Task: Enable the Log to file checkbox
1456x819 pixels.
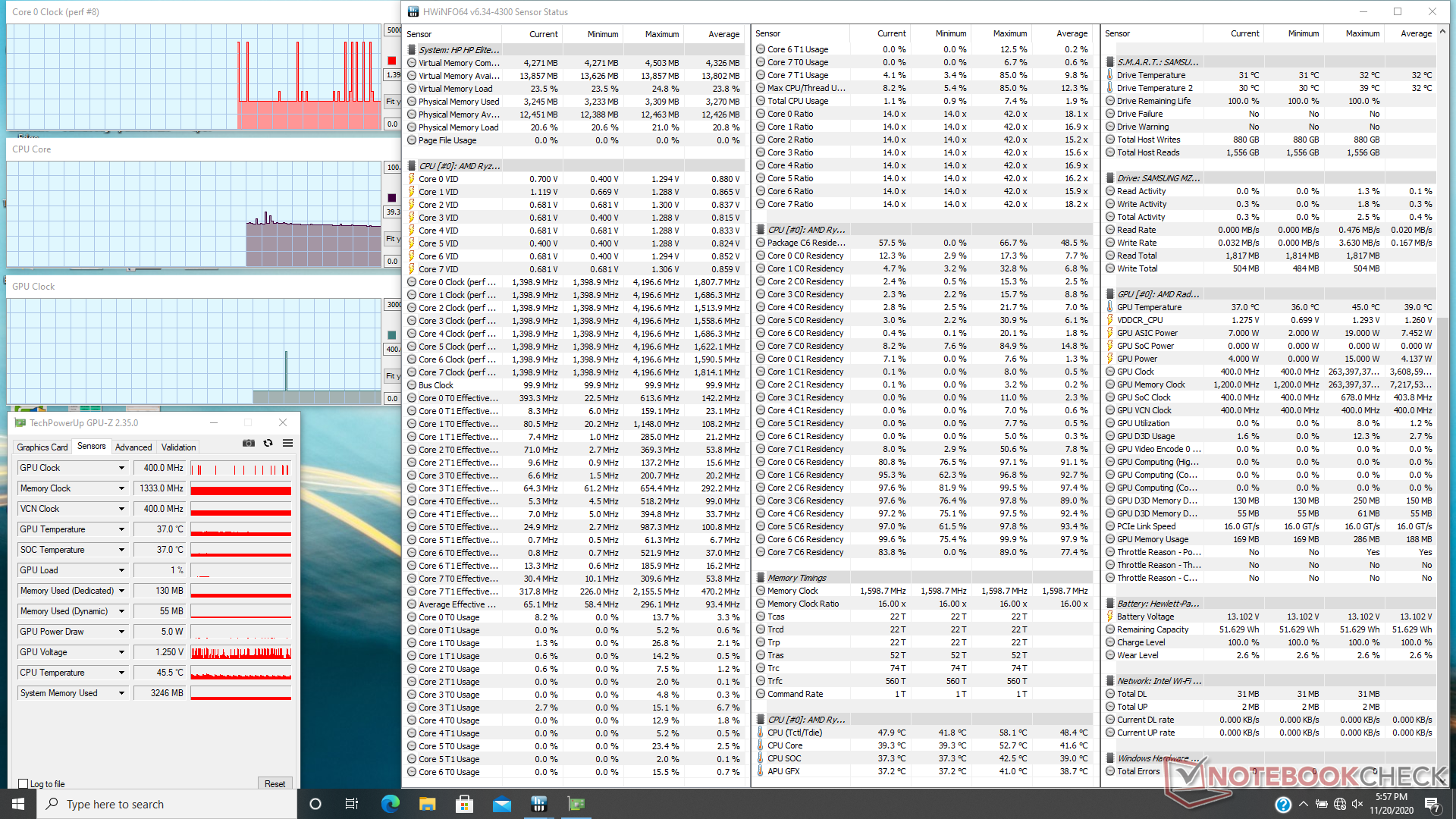Action: [24, 784]
